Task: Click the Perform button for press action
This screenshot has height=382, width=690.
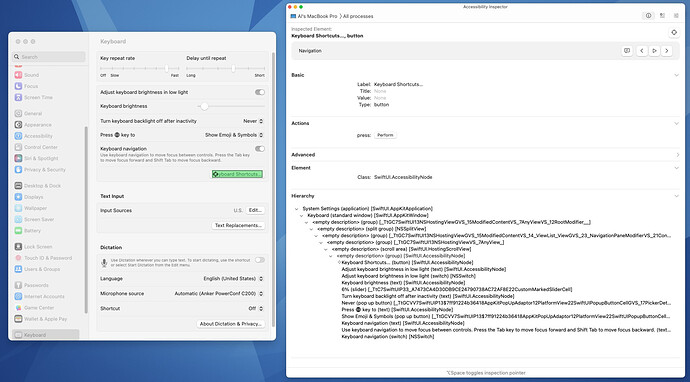Action: coord(385,135)
